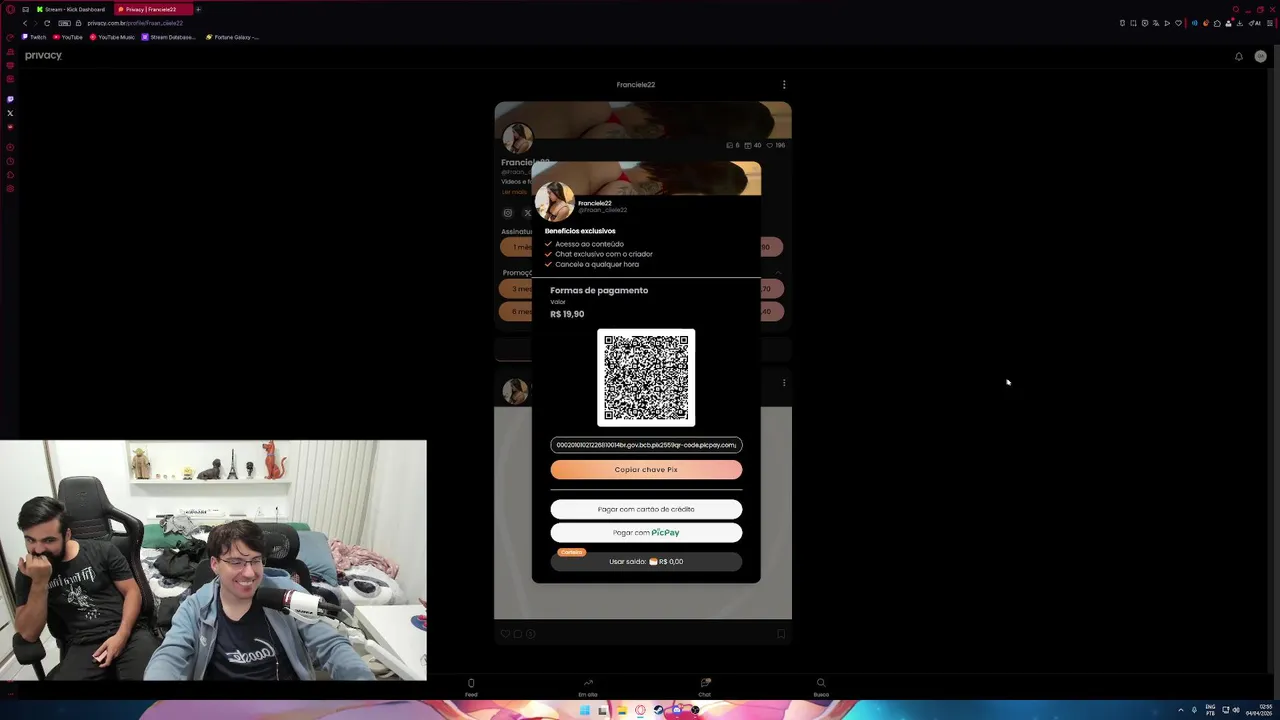Click the ENG language indicator

[1211, 711]
